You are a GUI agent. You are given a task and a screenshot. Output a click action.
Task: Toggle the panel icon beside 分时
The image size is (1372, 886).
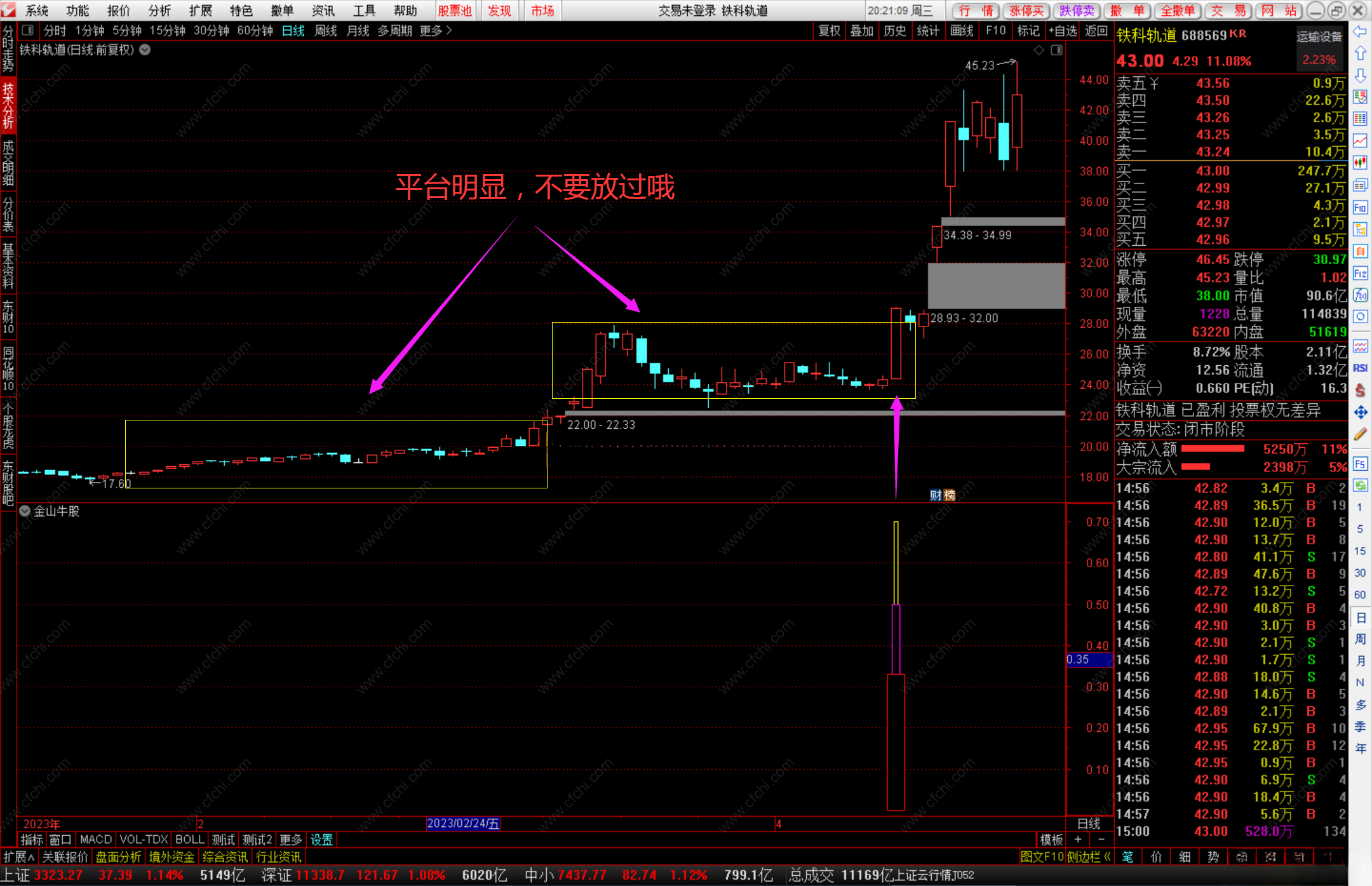(27, 30)
